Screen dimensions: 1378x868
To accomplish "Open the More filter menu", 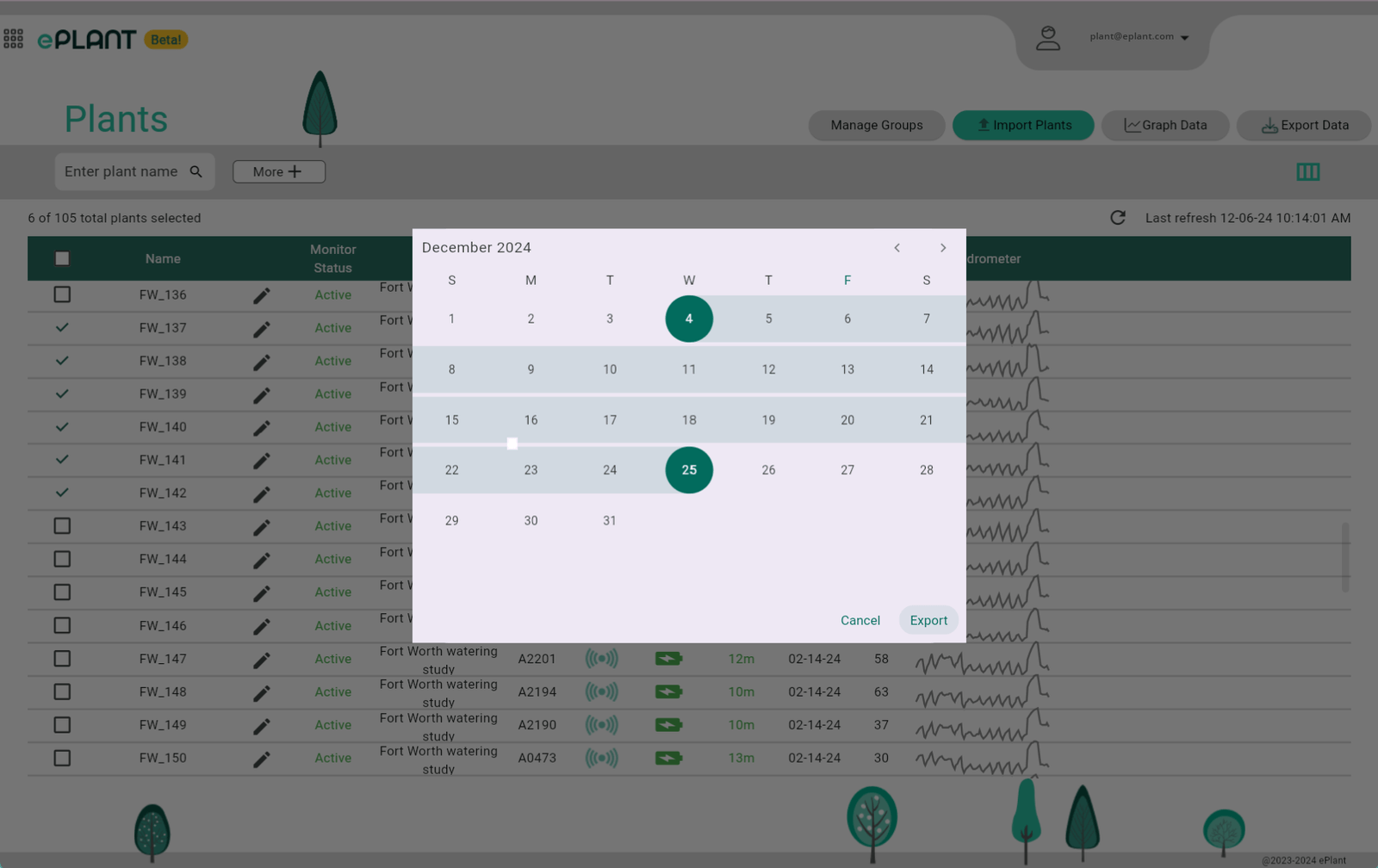I will coord(278,171).
